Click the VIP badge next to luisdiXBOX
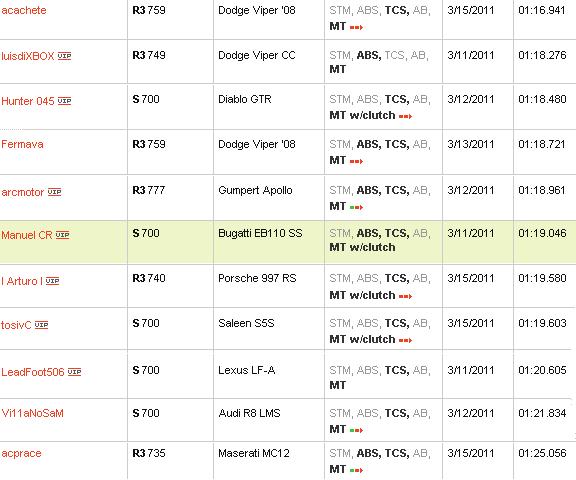 click(x=64, y=56)
